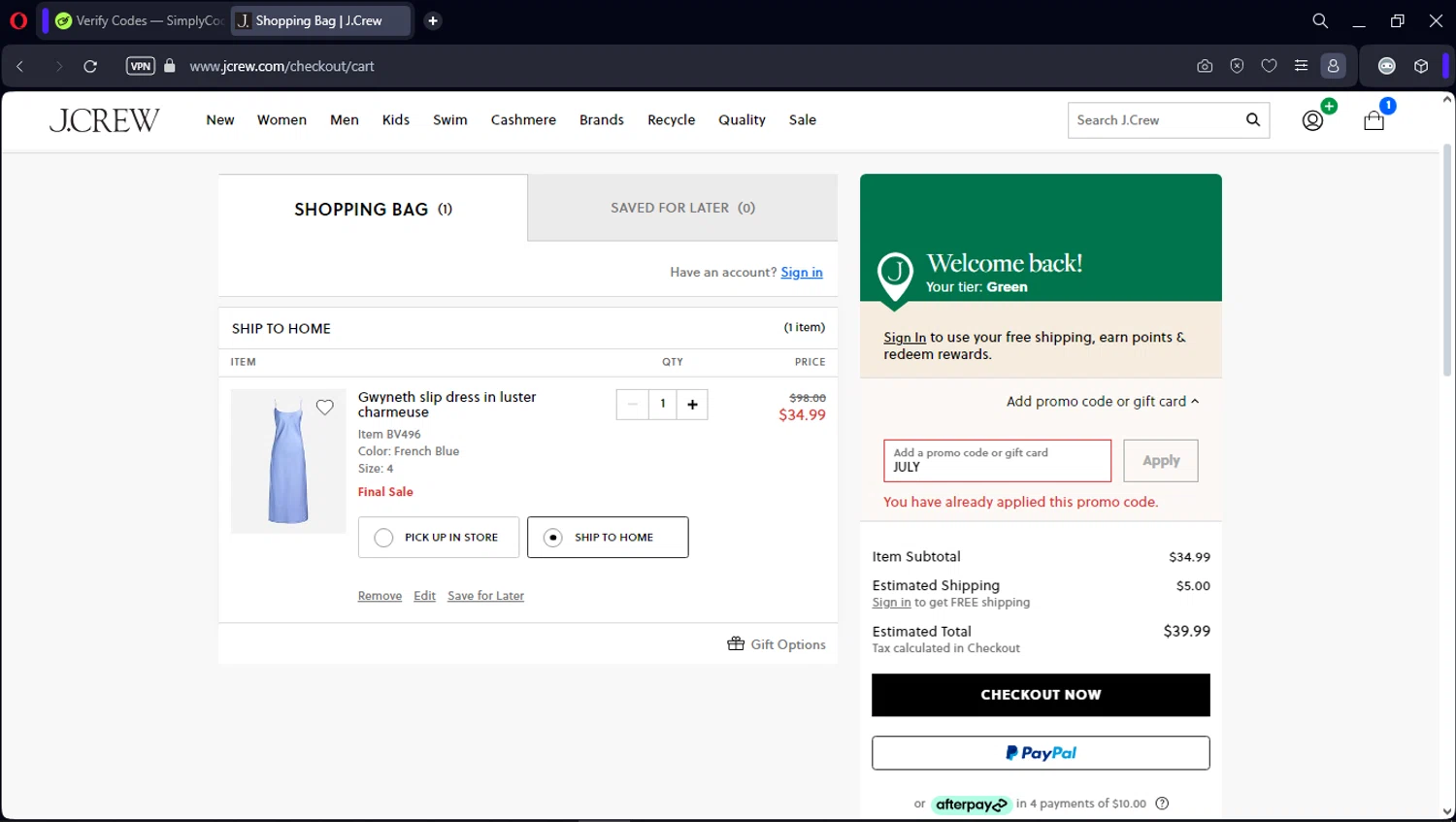Submit search with magnifier icon
Image resolution: width=1456 pixels, height=822 pixels.
coord(1253,120)
